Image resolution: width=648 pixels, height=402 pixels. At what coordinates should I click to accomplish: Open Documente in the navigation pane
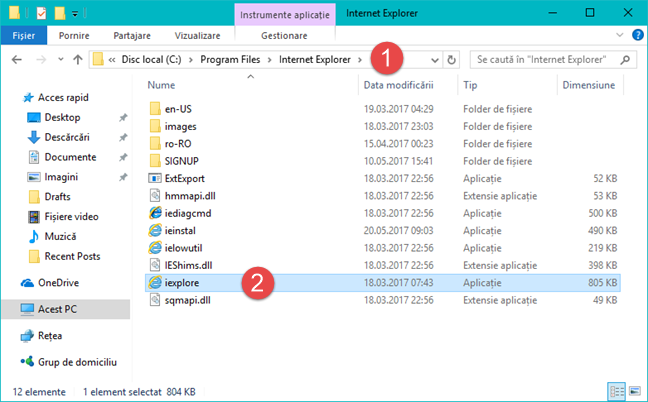pyautogui.click(x=70, y=157)
